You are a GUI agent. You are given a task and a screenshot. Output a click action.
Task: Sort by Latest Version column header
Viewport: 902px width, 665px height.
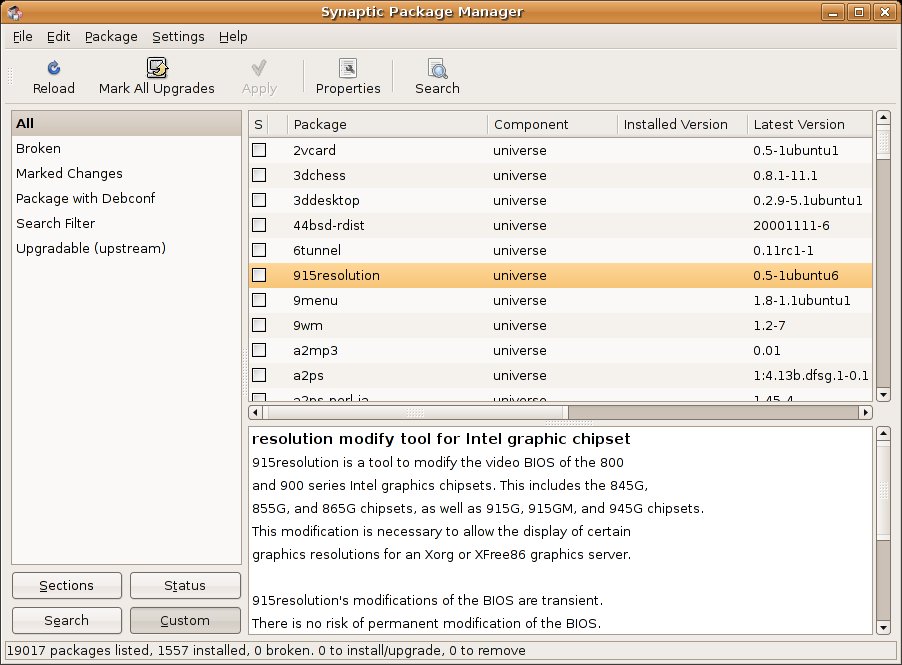coord(810,124)
